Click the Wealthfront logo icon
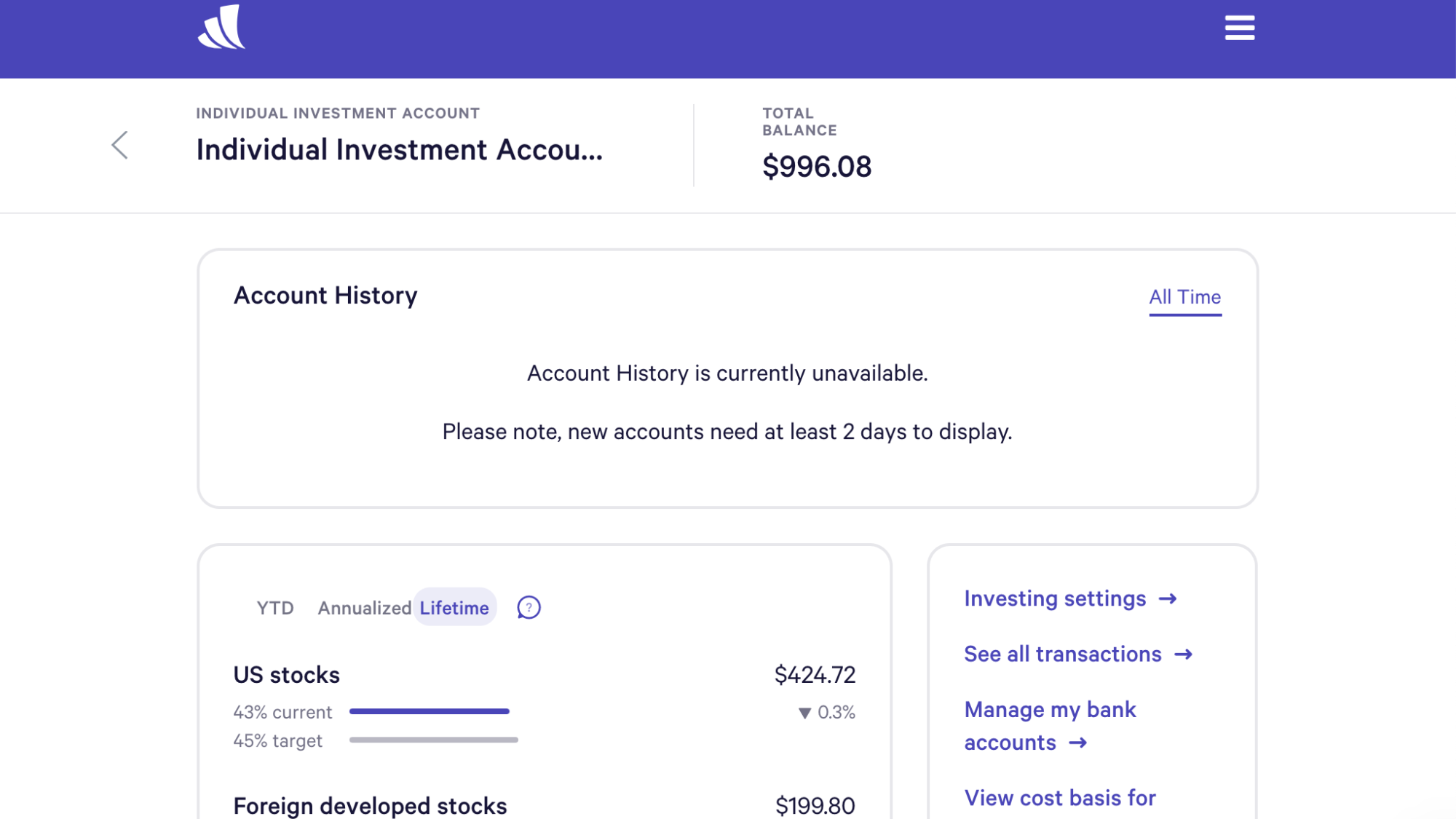Image resolution: width=1456 pixels, height=819 pixels. coord(221,28)
